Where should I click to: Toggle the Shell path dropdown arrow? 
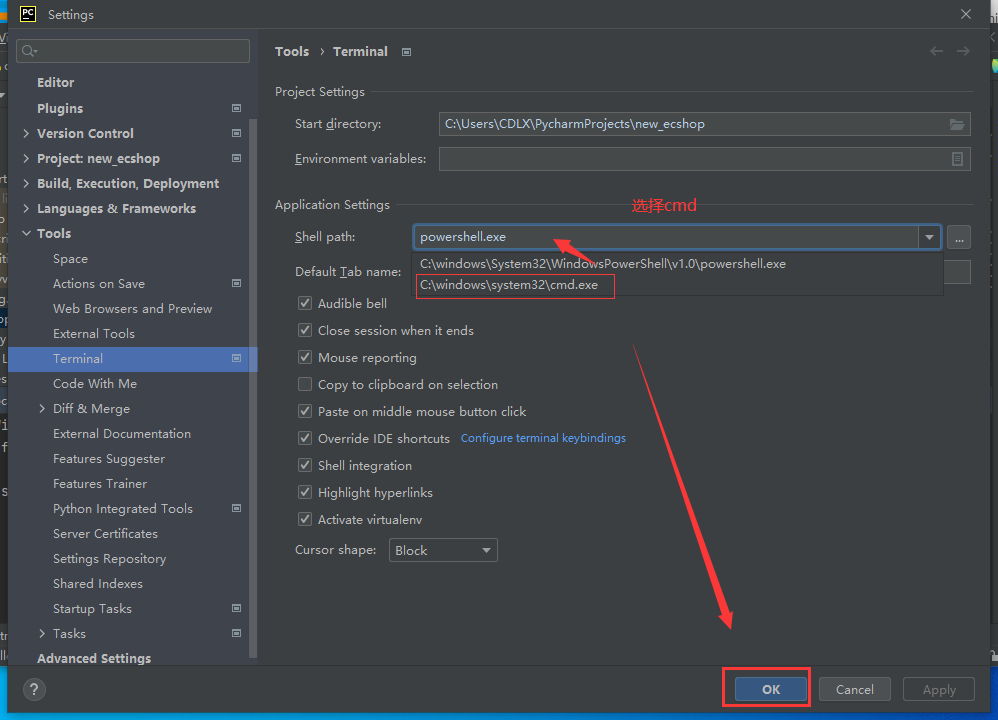[x=930, y=238]
